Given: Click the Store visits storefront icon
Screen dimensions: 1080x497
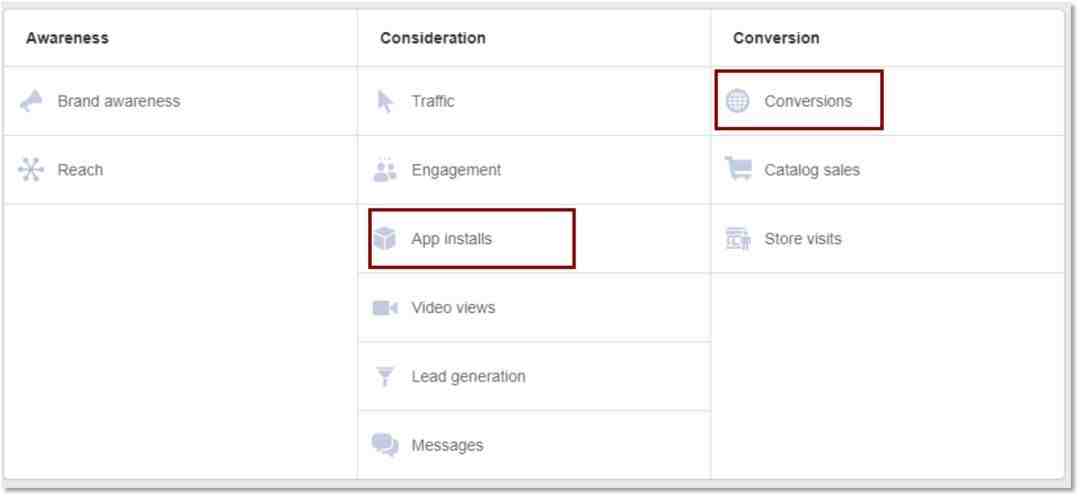Looking at the screenshot, I should (x=738, y=239).
